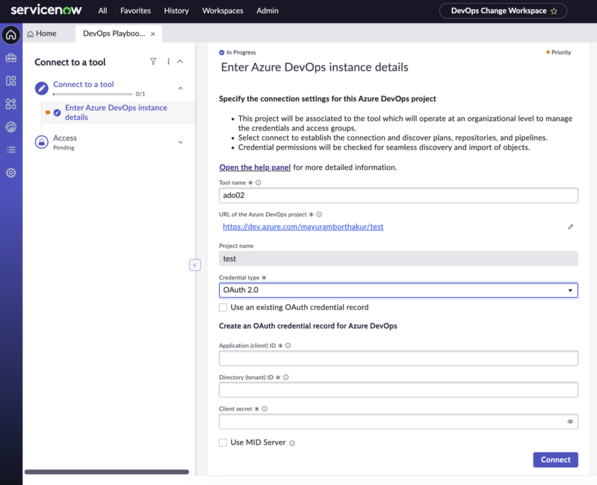Click info icon next to Use MID Server
This screenshot has width=597, height=485.
click(292, 443)
